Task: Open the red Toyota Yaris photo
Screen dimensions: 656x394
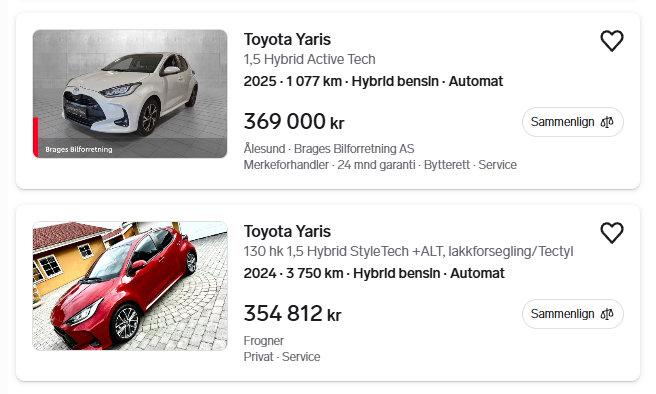Action: coord(130,286)
